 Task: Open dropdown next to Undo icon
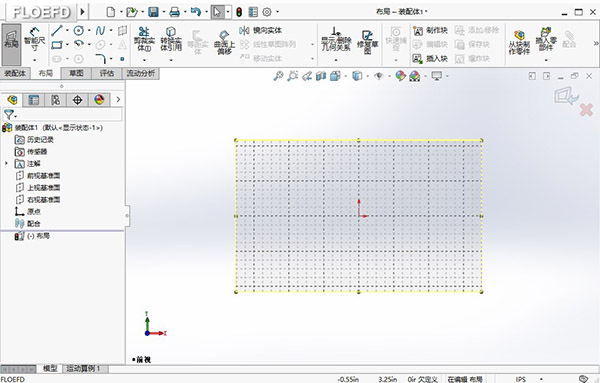(206, 12)
